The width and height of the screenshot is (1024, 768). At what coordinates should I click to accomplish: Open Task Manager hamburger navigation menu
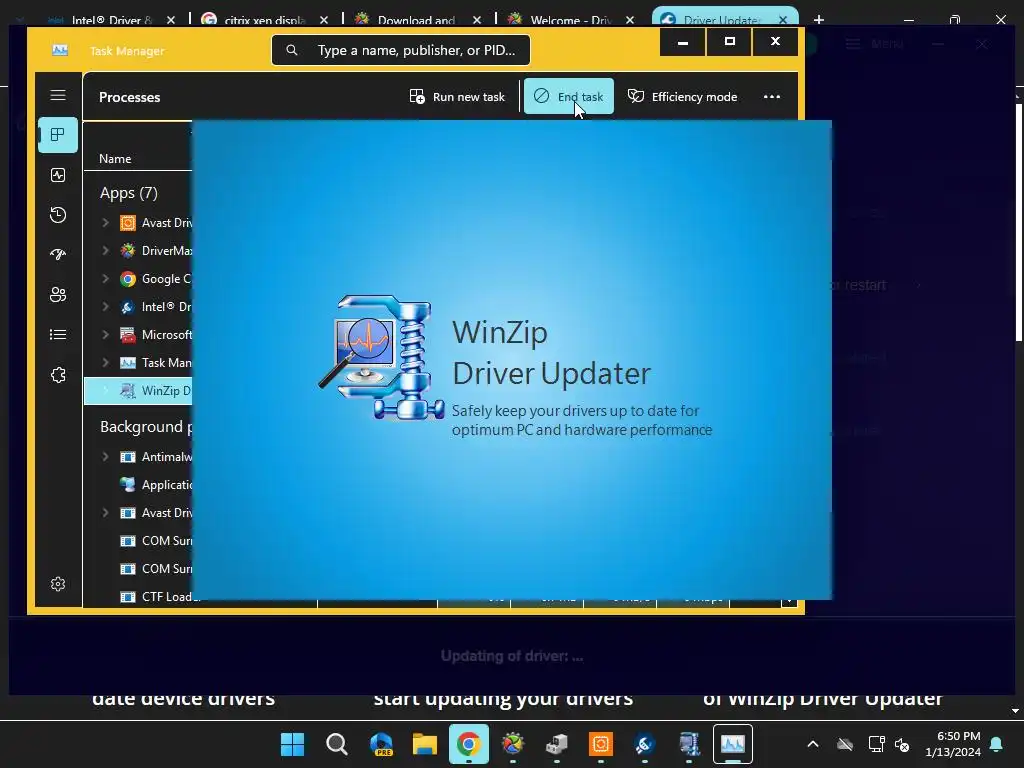58,95
